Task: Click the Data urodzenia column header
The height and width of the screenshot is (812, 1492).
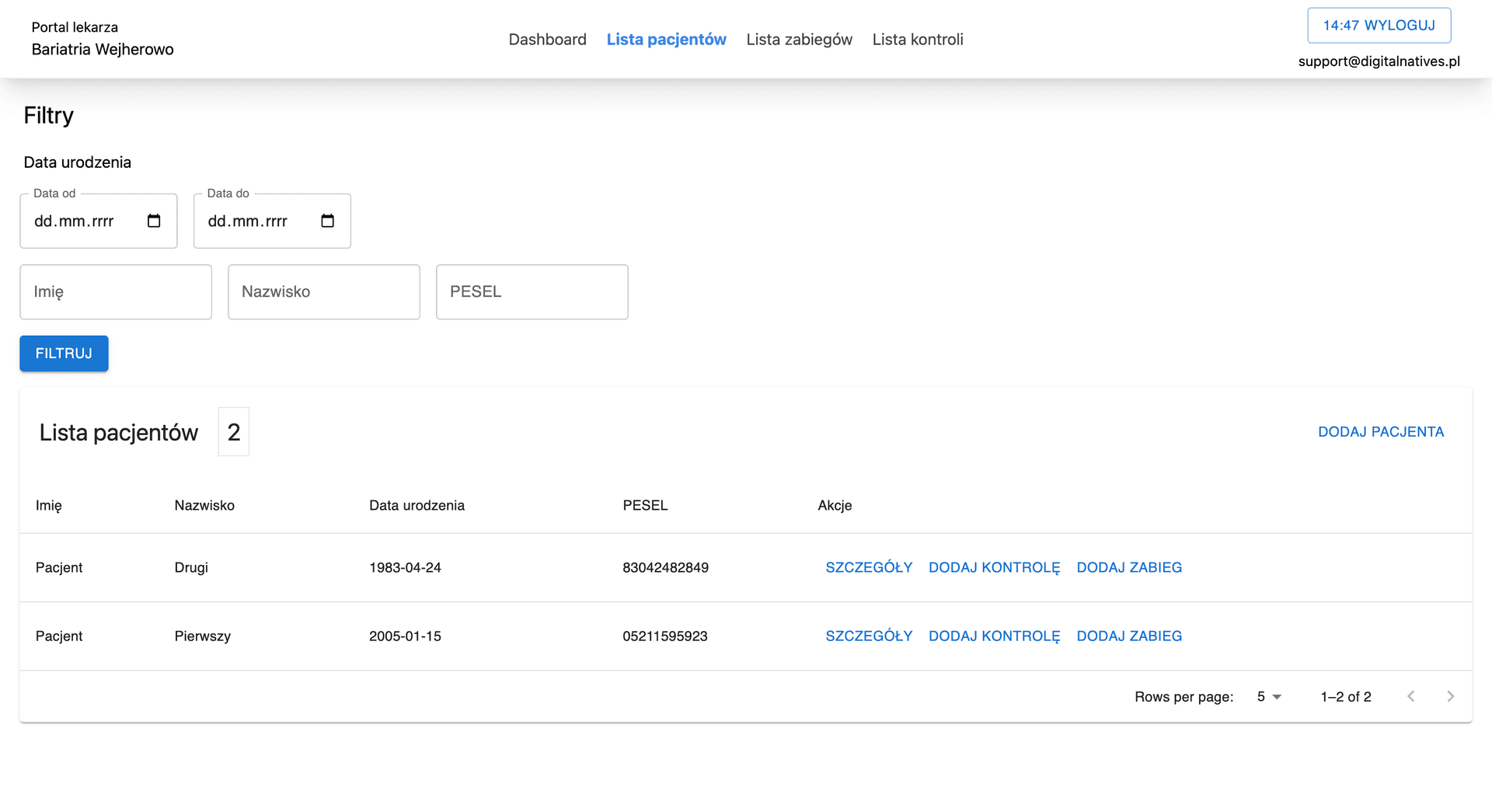Action: click(x=417, y=506)
